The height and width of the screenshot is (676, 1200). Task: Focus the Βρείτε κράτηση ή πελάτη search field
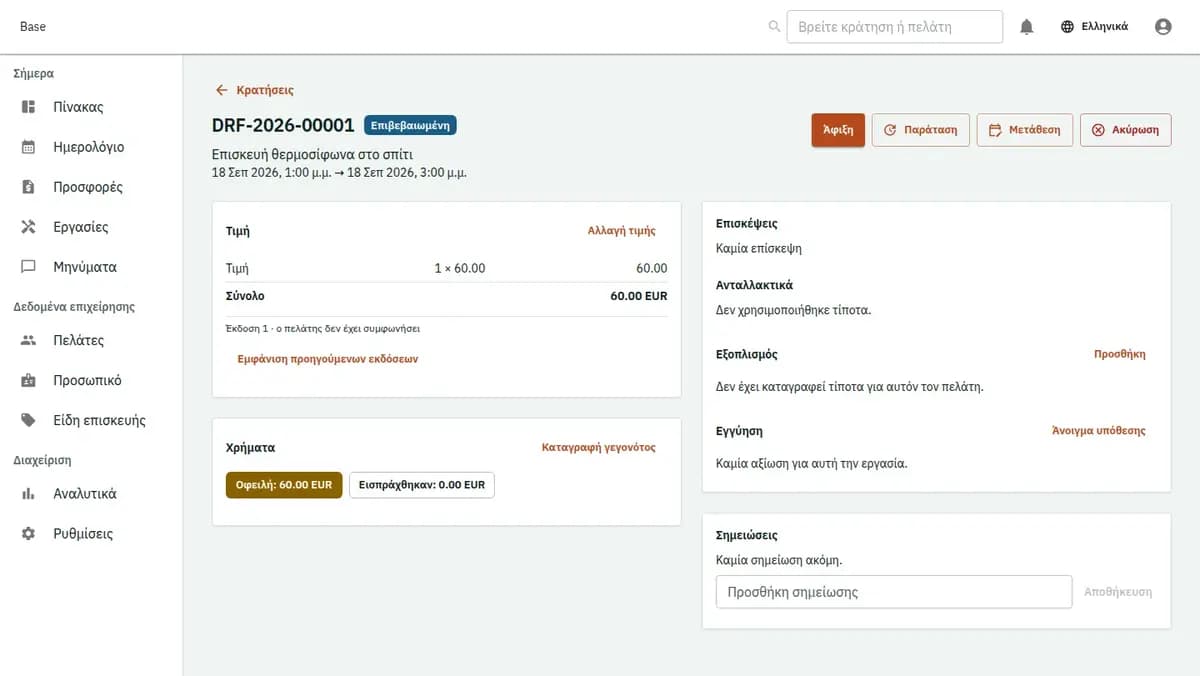pos(895,27)
